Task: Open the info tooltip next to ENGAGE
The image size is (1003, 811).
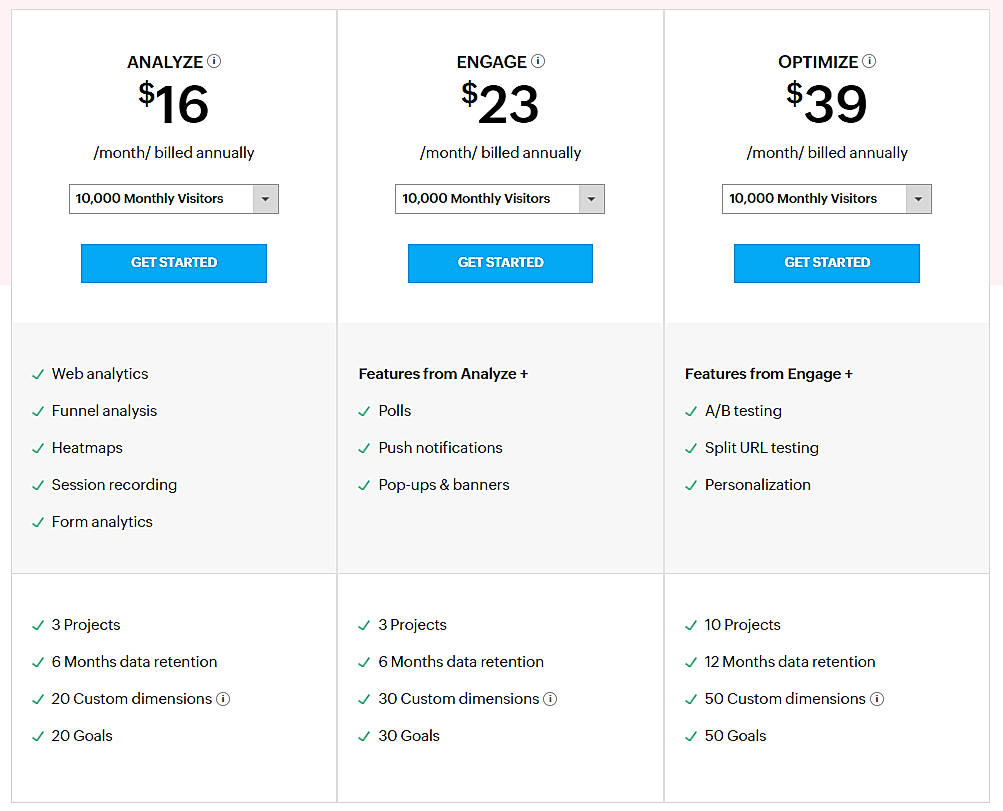Action: [539, 61]
